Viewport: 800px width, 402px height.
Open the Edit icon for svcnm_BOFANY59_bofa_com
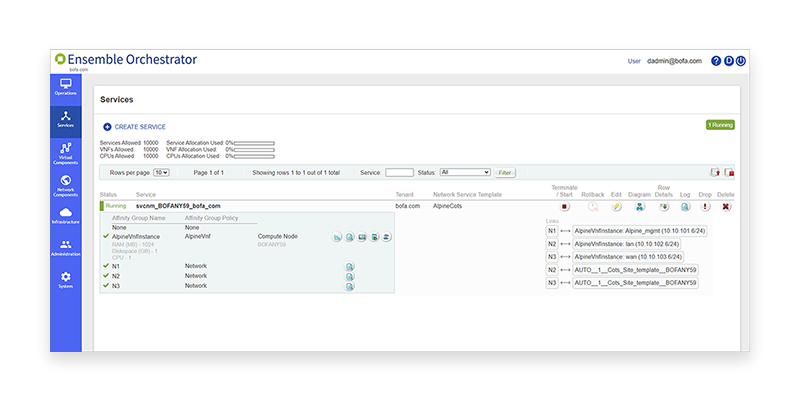[x=617, y=206]
